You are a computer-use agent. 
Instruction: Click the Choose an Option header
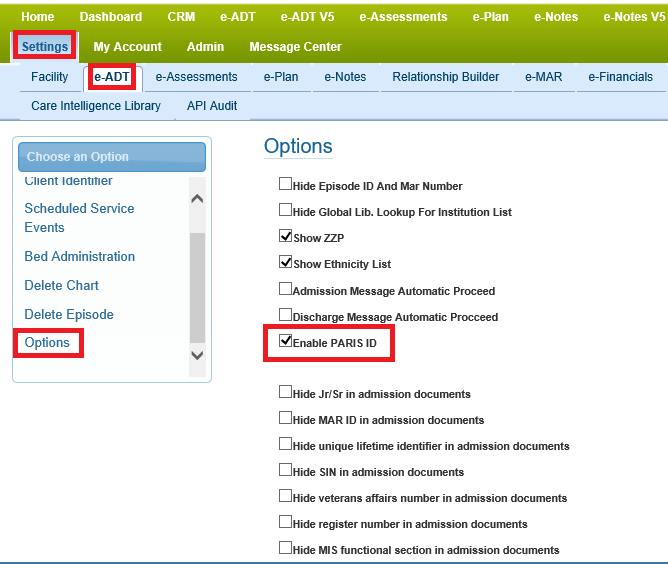[111, 157]
